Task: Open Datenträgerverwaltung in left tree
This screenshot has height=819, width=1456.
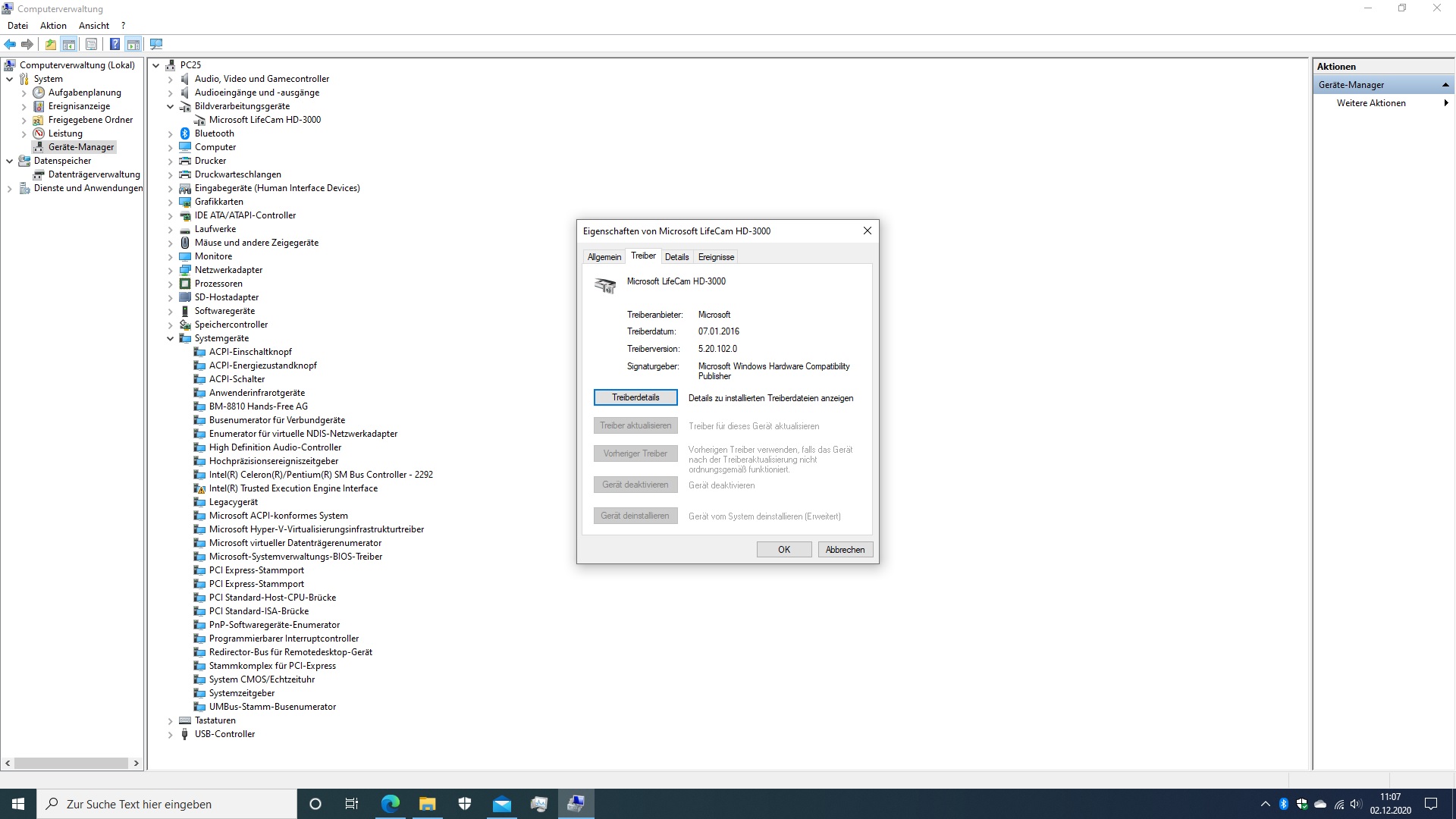Action: click(94, 174)
